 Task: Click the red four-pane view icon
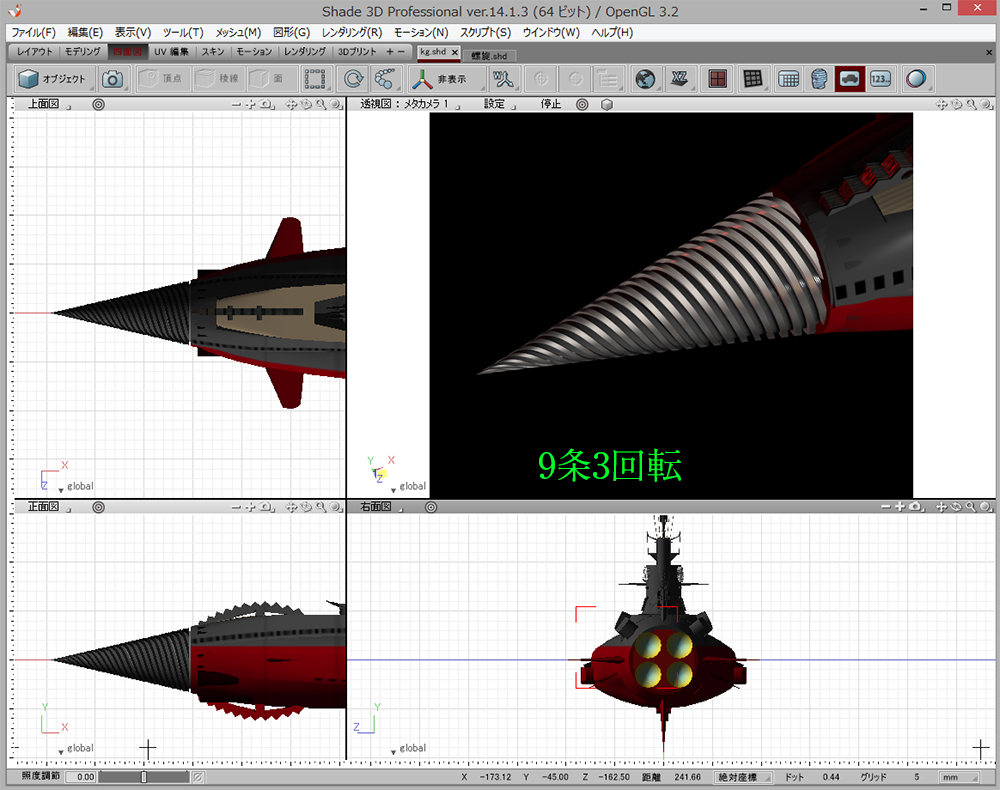tap(717, 79)
